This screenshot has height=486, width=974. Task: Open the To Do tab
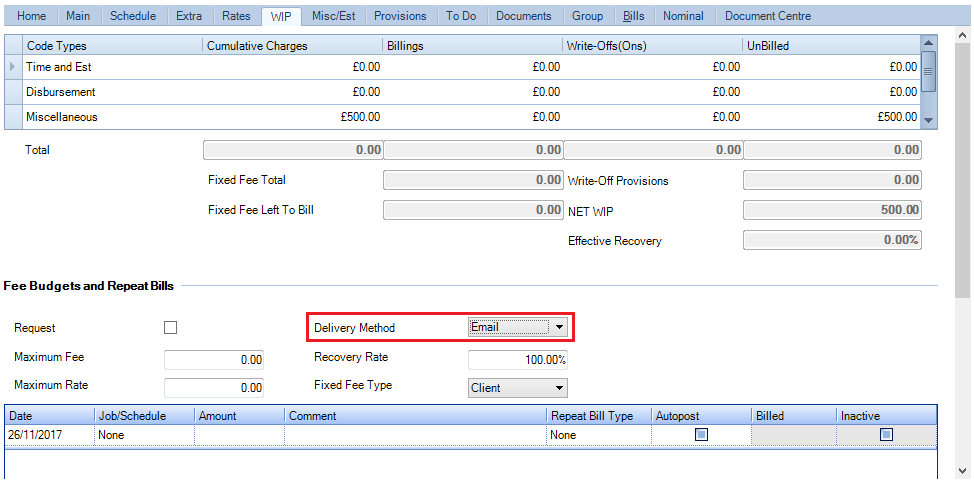point(461,16)
